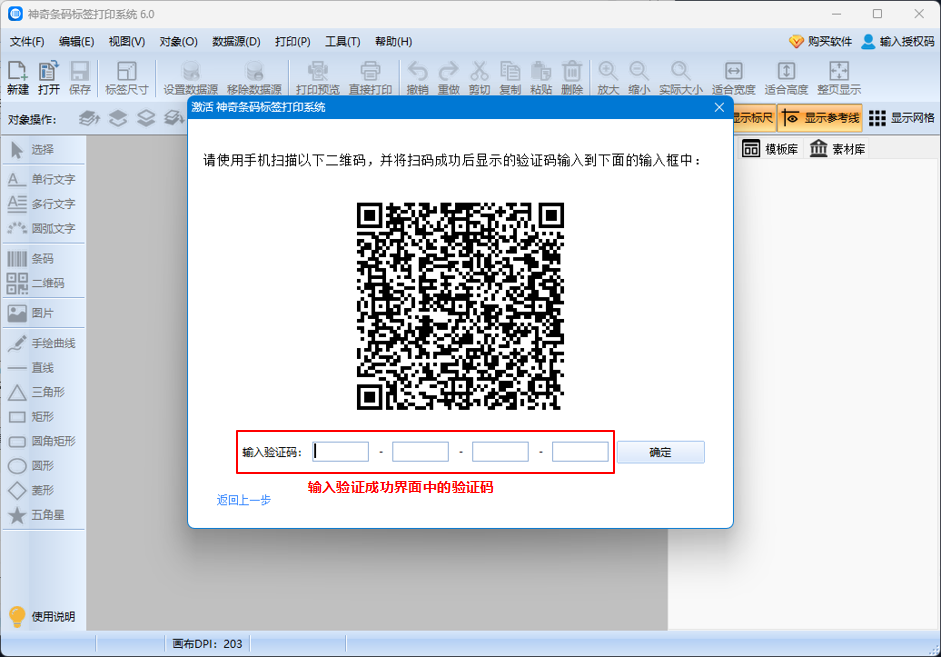Click the second 对象操作 layer icon
This screenshot has height=657, width=941.
coord(118,118)
